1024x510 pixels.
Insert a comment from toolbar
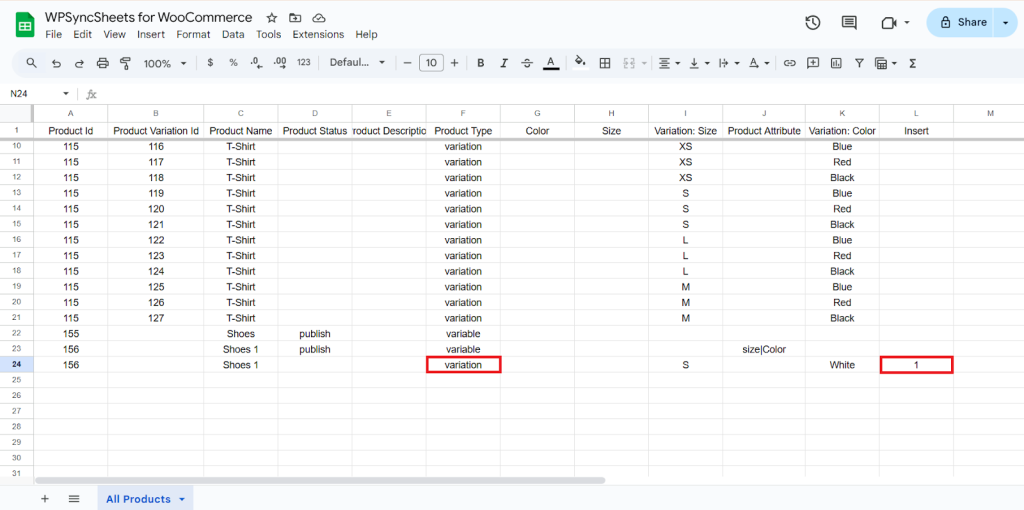pyautogui.click(x=813, y=63)
